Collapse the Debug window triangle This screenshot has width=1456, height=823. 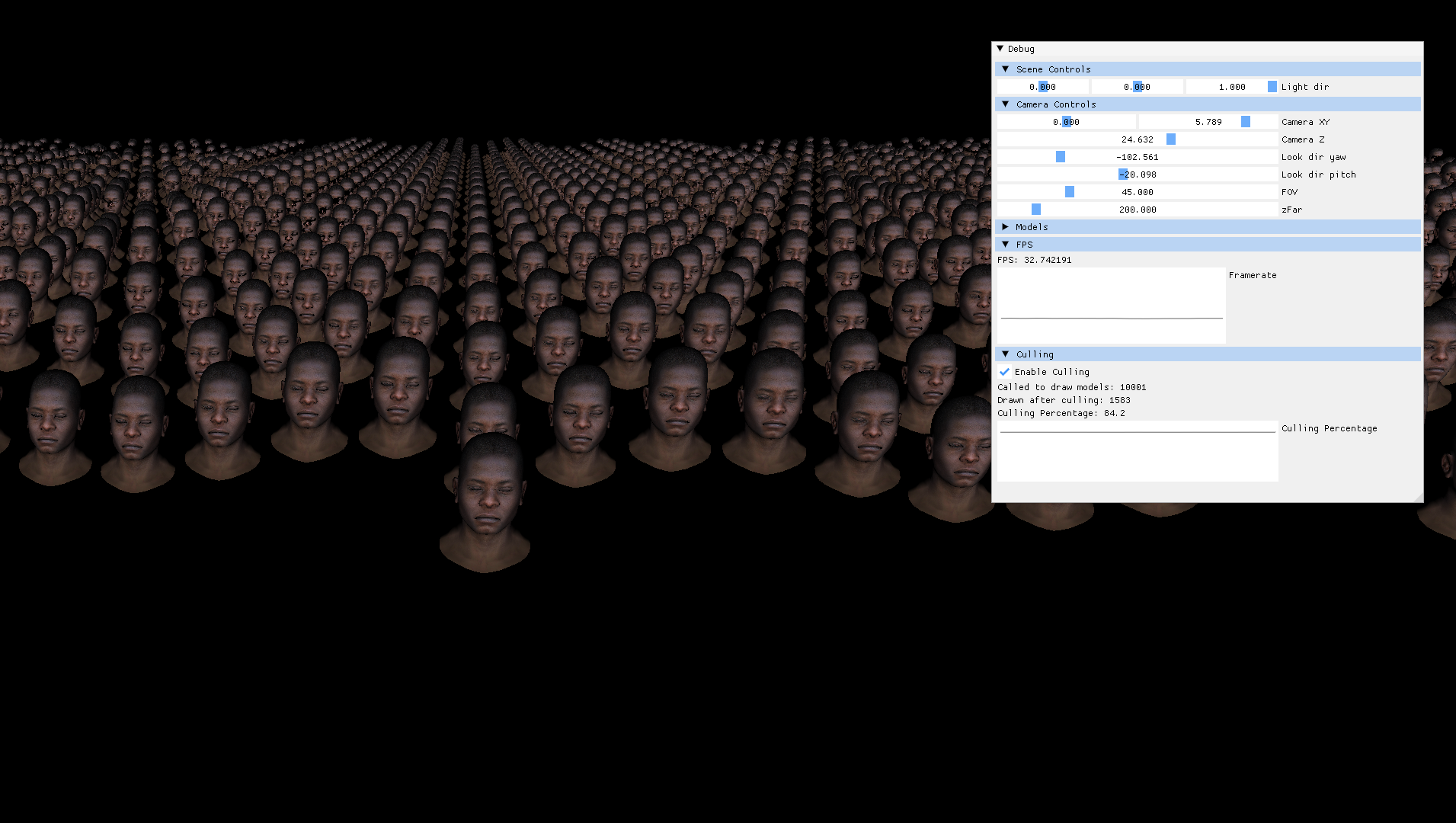coord(1000,49)
